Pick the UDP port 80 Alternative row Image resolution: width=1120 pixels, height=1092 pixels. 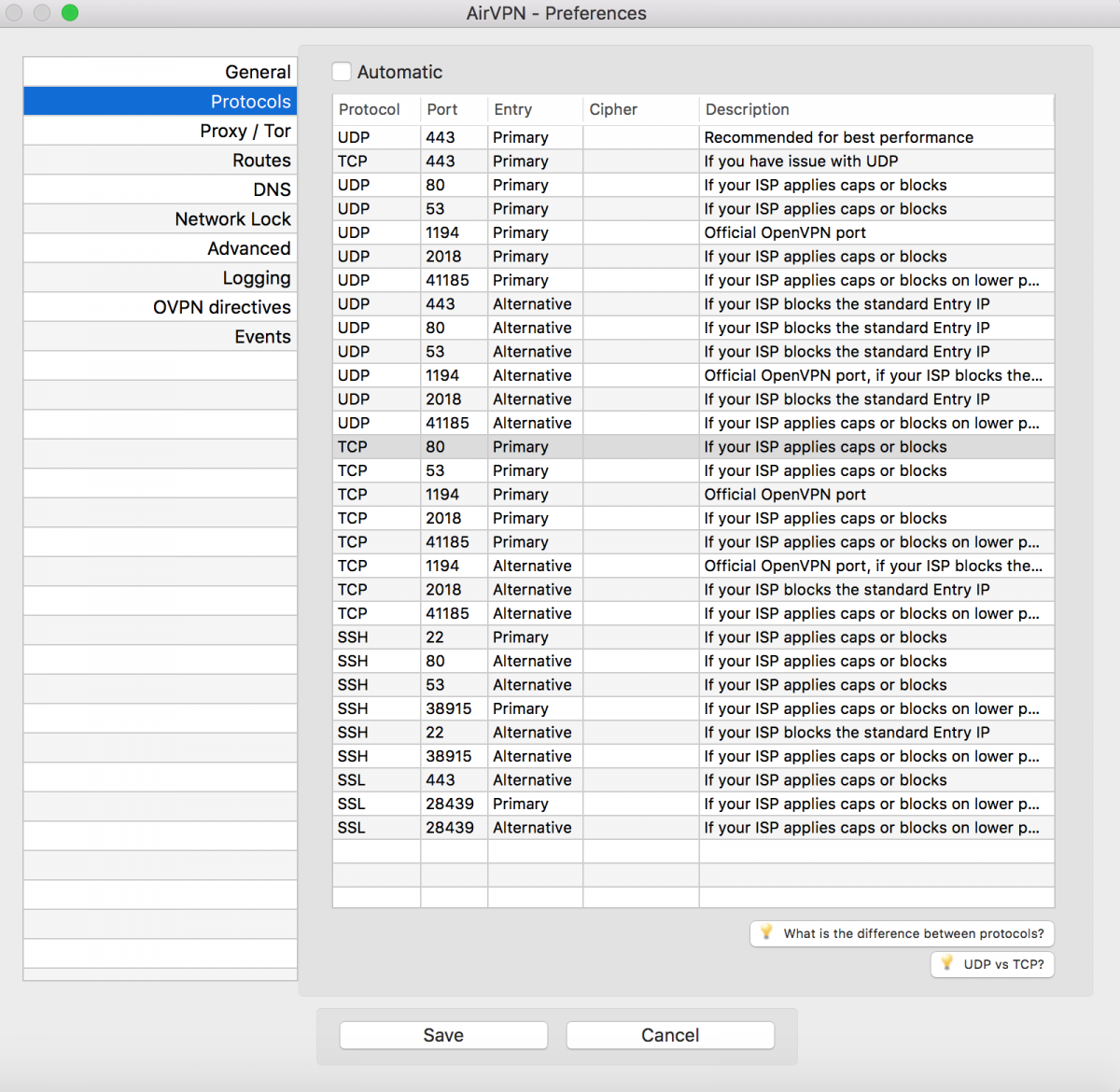point(693,328)
